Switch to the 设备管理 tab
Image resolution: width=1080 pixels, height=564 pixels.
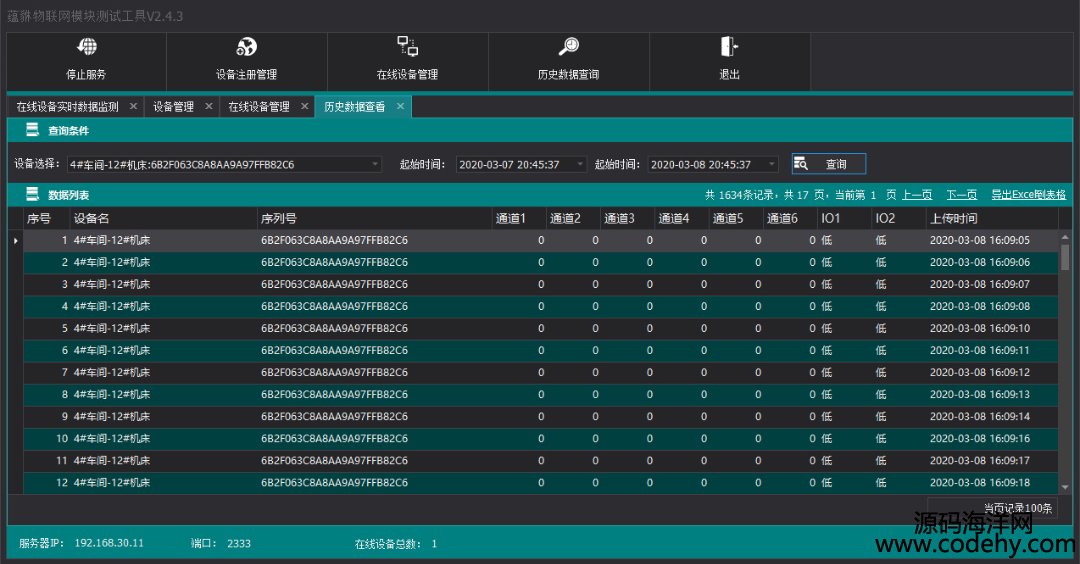173,107
